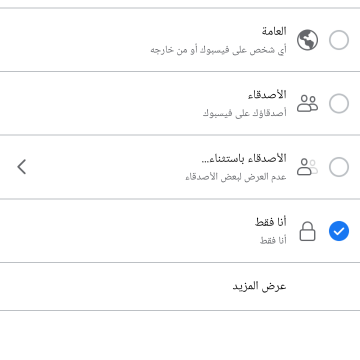Screen dimensions: 360x360
Task: Click the checked أنا فقط radio button
Action: 339,231
